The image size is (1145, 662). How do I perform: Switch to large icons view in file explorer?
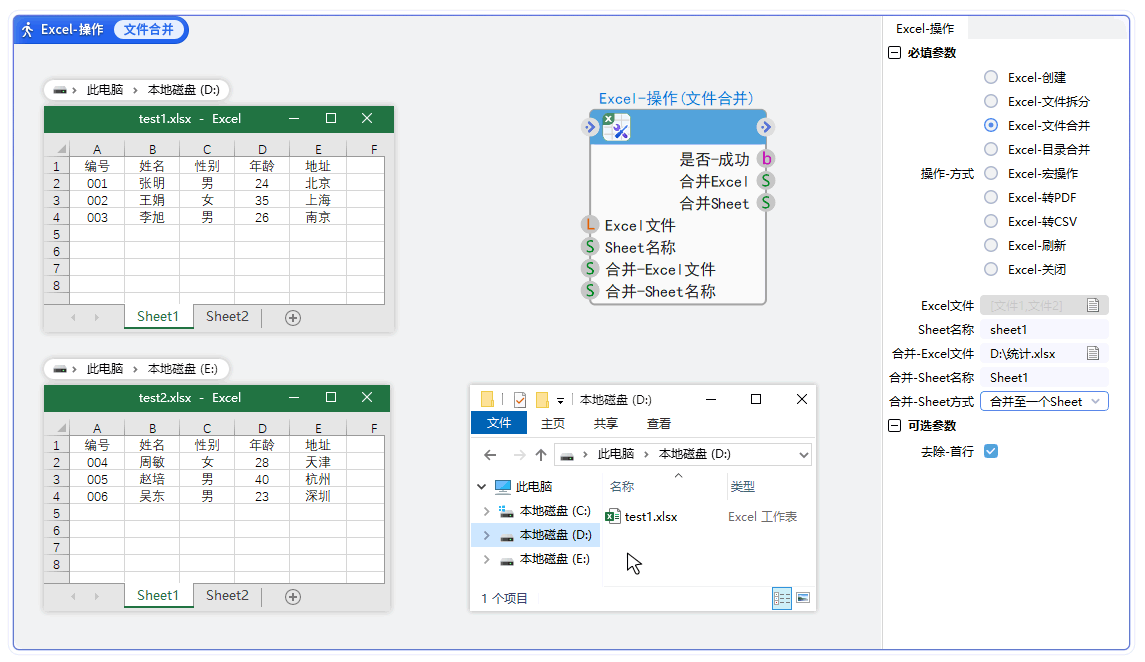tap(802, 598)
